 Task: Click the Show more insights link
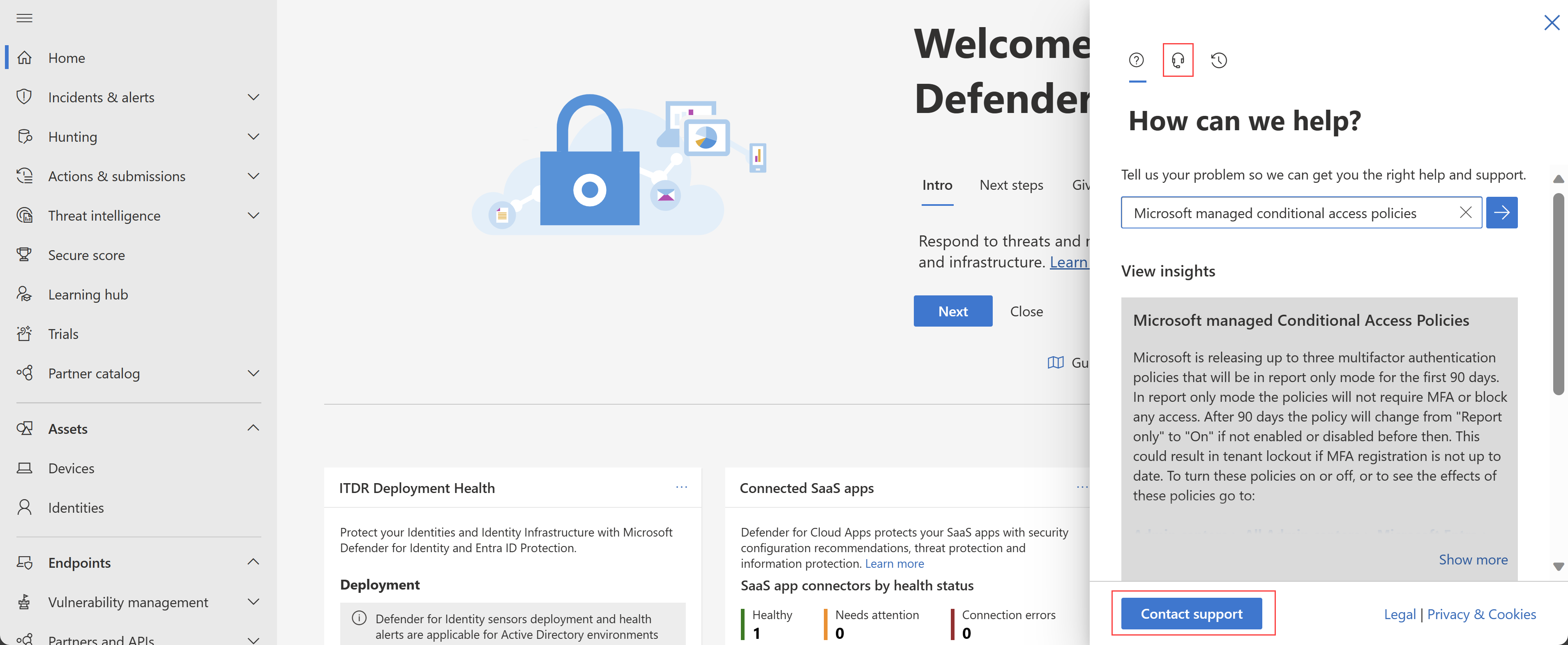1472,558
